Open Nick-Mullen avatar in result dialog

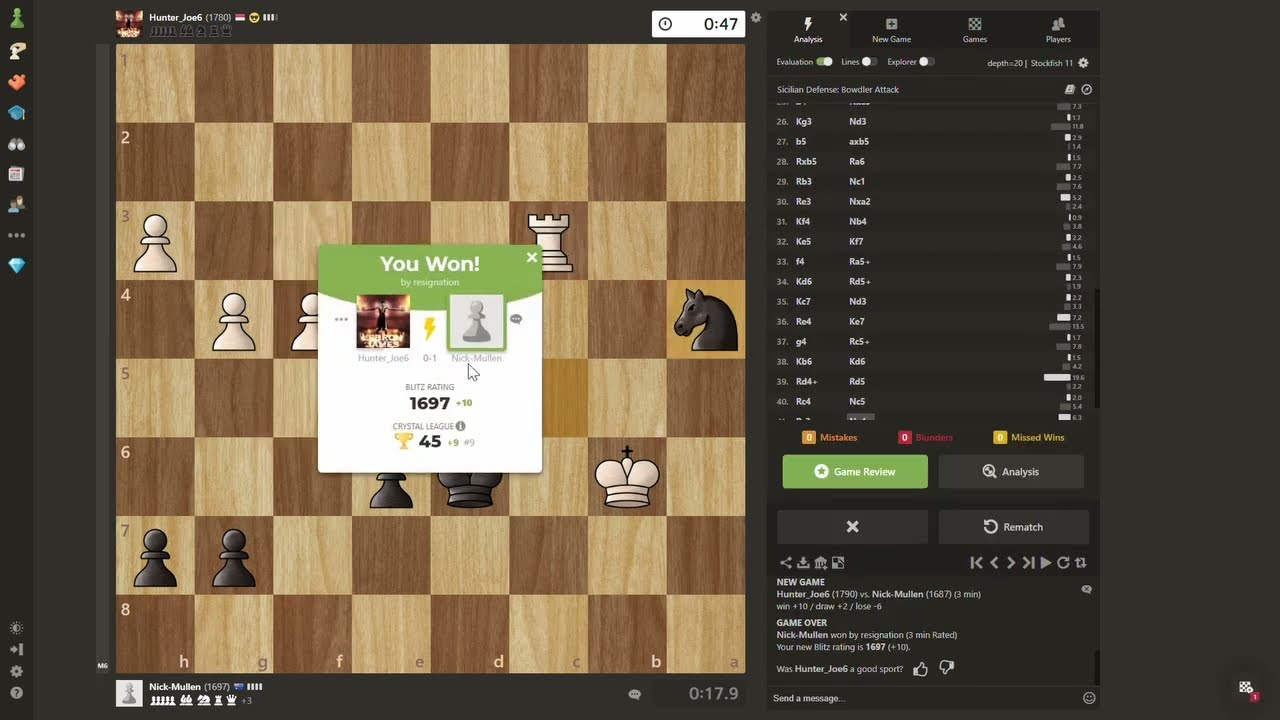click(x=476, y=321)
